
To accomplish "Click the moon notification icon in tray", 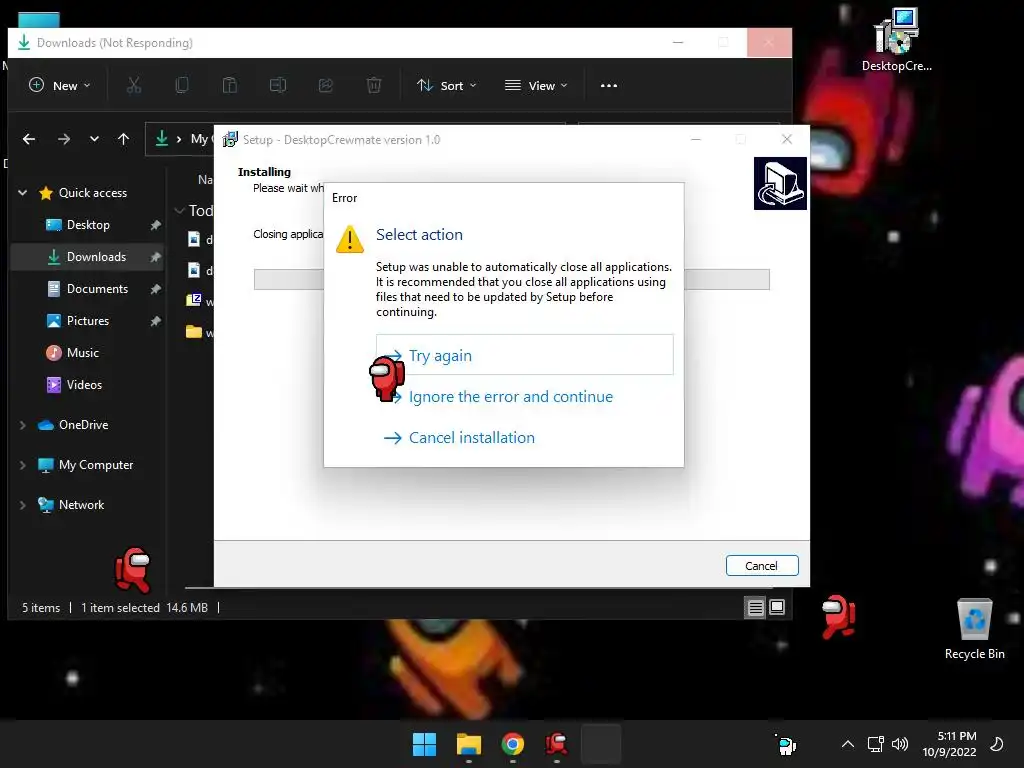I will [997, 744].
